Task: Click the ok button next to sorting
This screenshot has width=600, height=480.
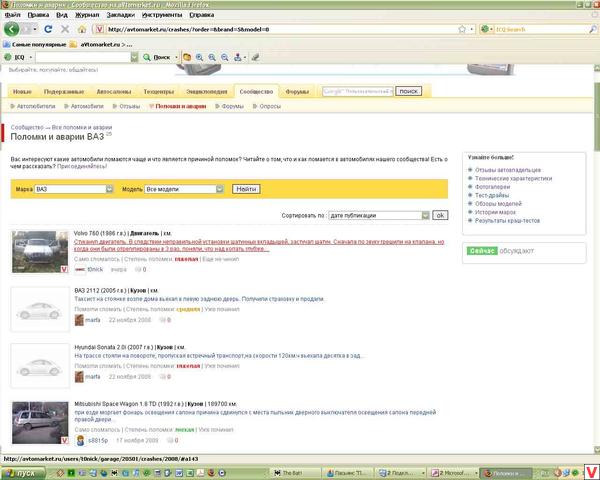Action: (x=440, y=216)
